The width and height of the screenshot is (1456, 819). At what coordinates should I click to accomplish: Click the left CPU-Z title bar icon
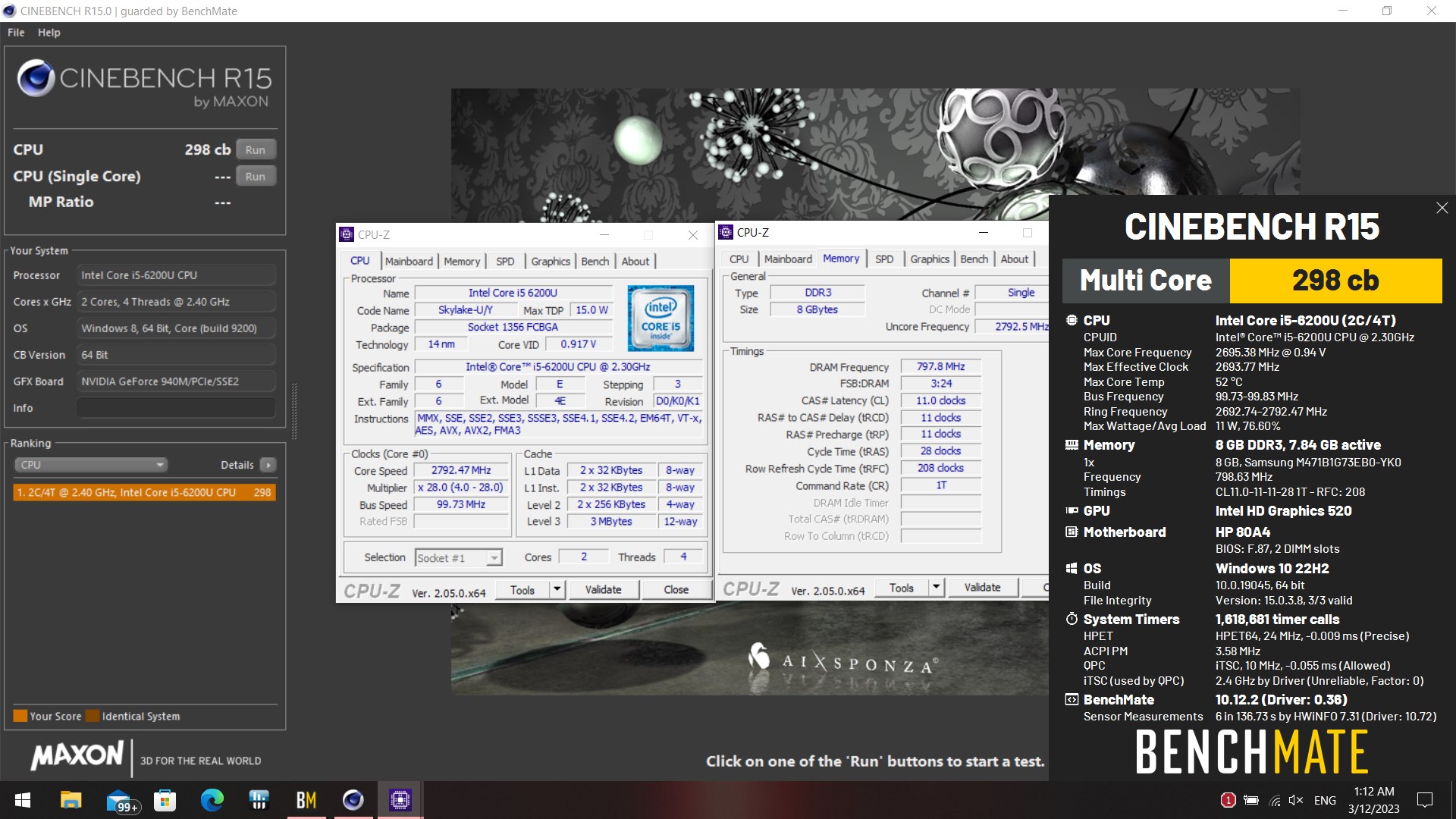347,234
